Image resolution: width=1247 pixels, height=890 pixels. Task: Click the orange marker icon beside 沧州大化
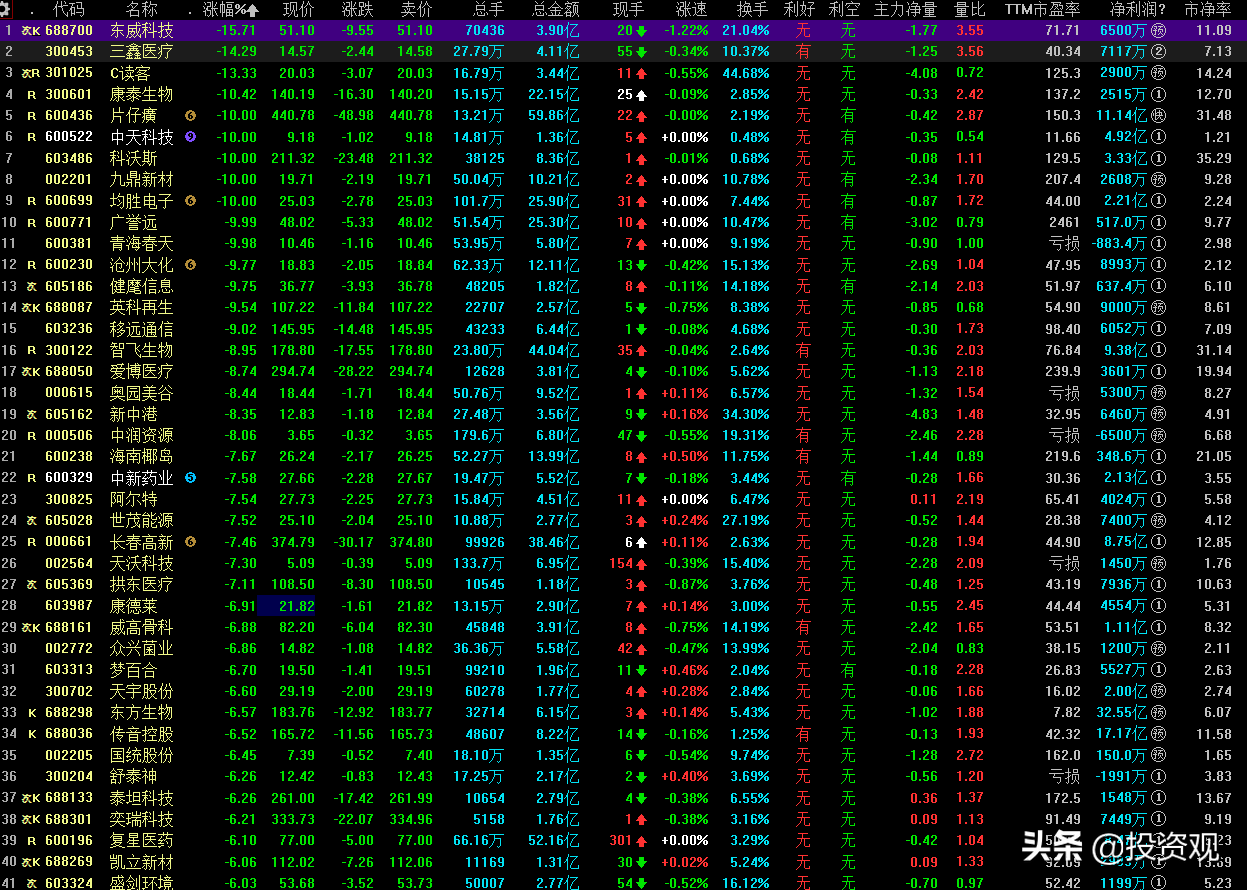click(190, 265)
